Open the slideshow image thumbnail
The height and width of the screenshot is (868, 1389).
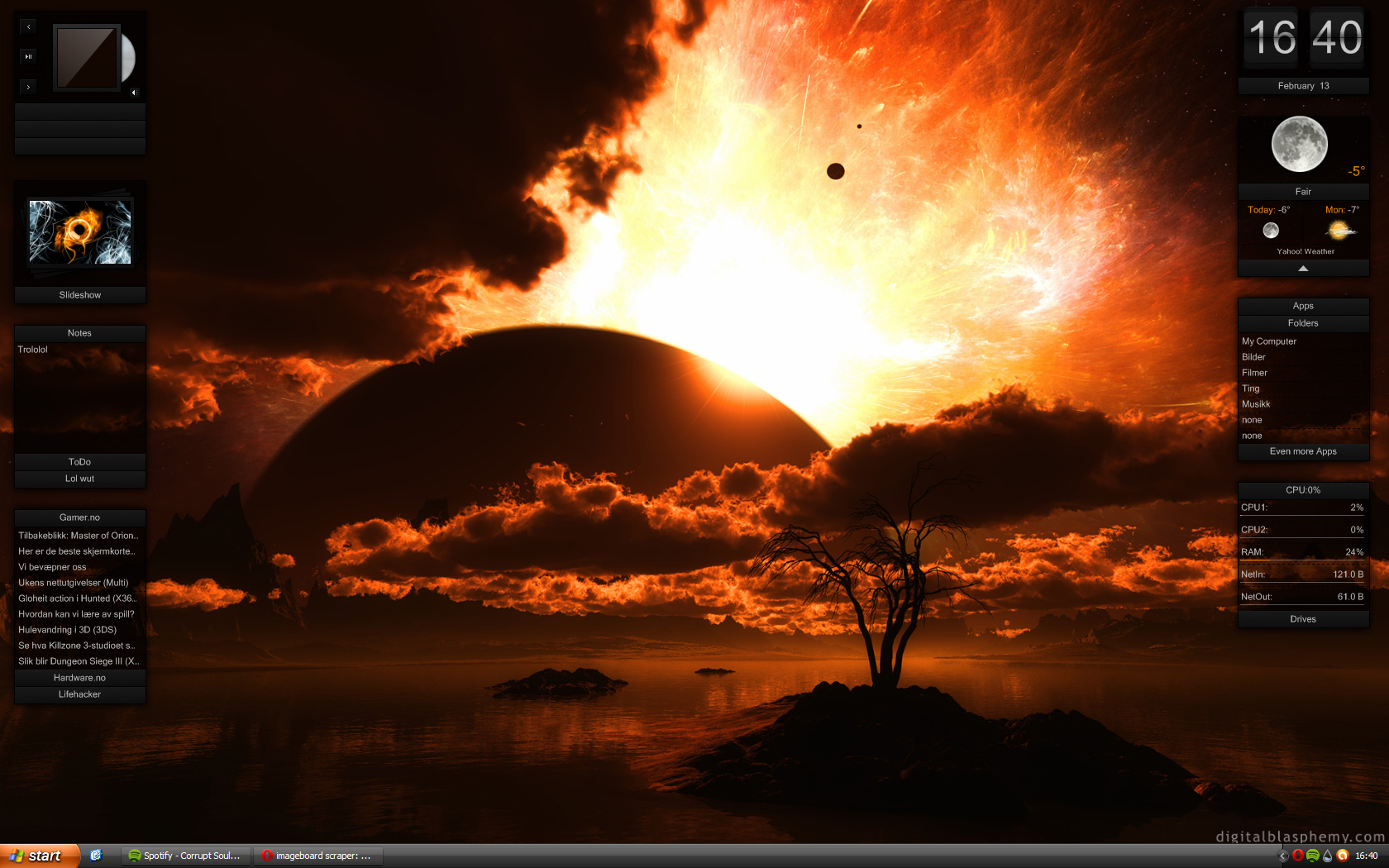[80, 232]
